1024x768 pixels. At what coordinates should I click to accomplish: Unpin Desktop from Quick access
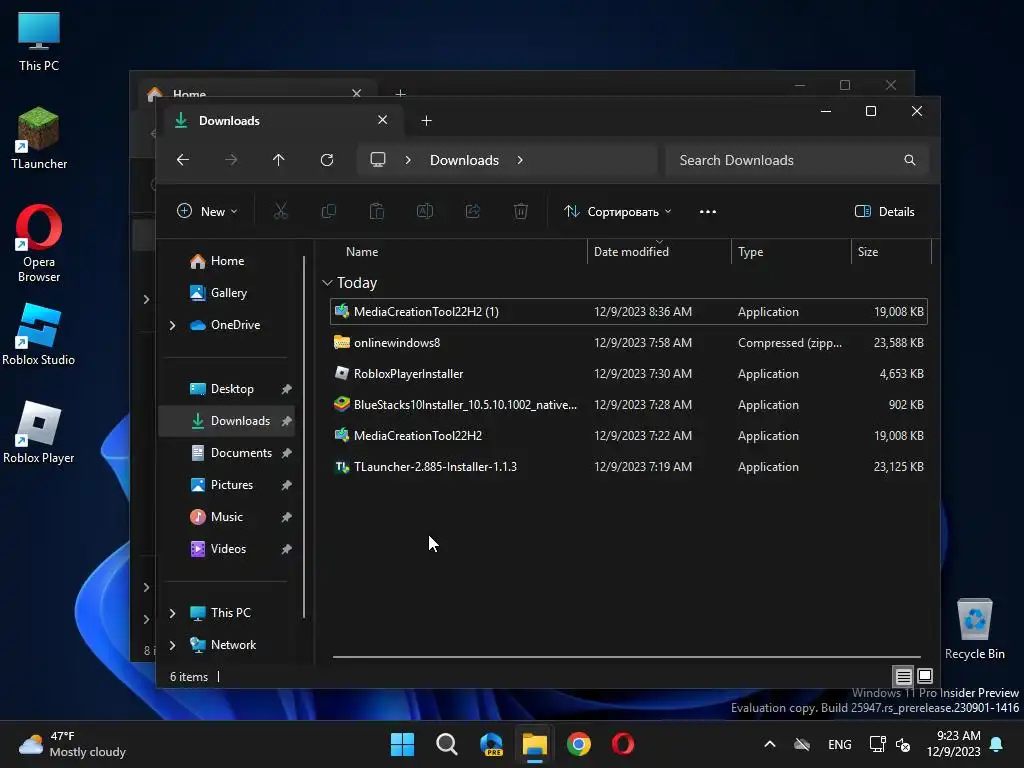tap(286, 389)
